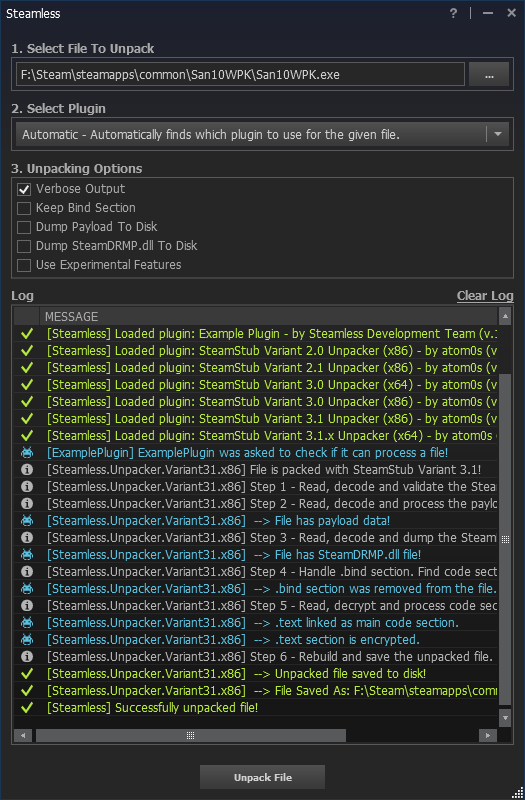
Task: Click checkmark icon on Variant 2.0 Unpacker row
Action: 27,351
